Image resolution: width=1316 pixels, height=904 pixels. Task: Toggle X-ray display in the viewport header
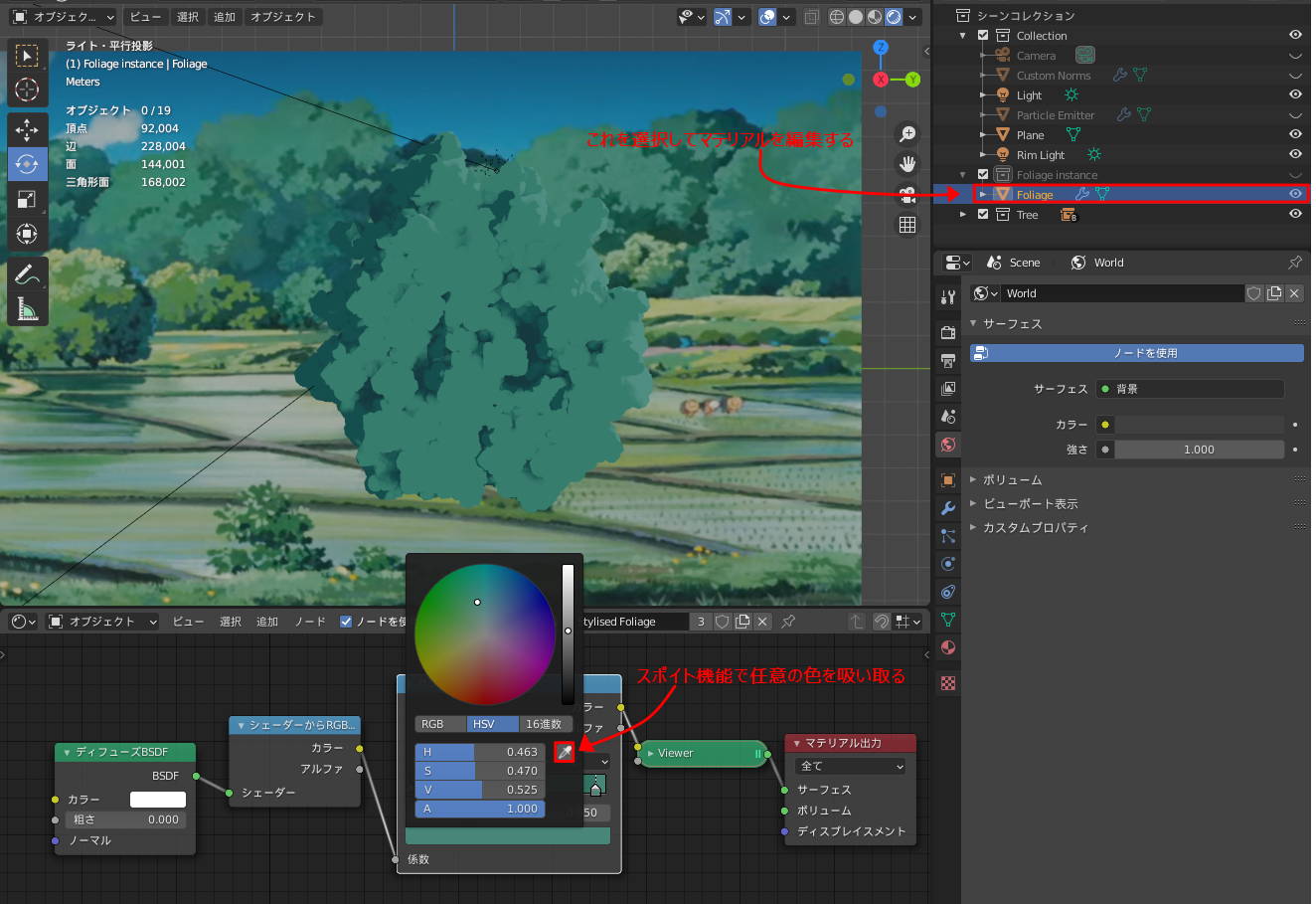812,17
